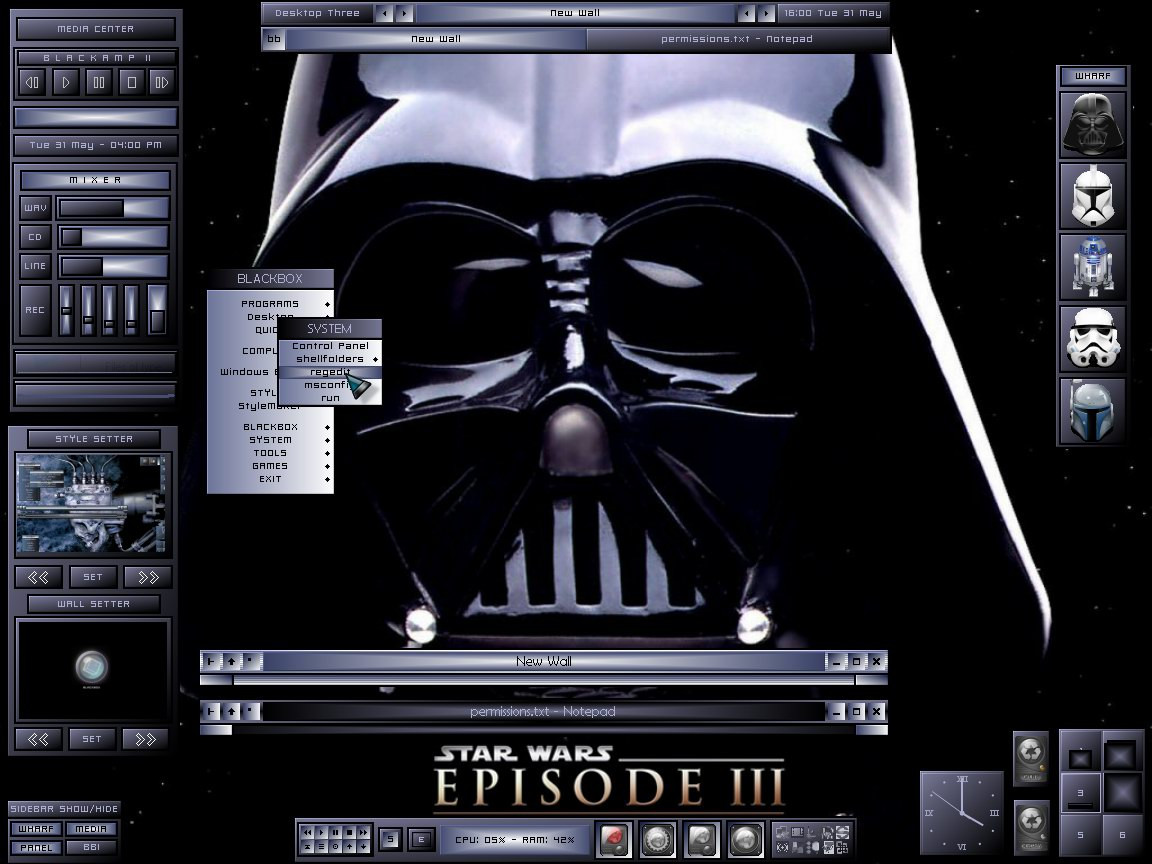Adjust the WAV volume slider
Image resolution: width=1152 pixels, height=864 pixels.
coord(114,208)
